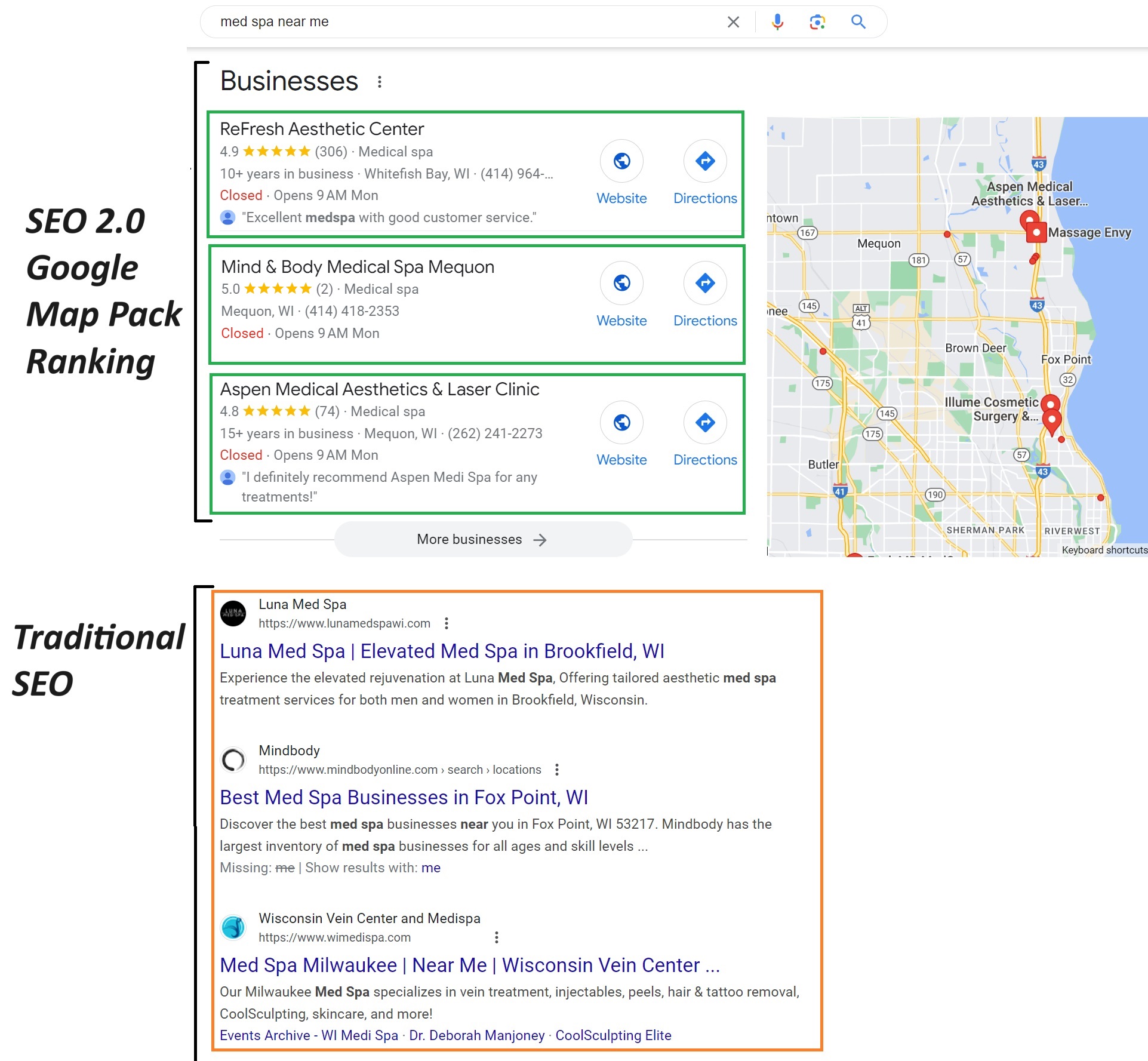Screen dimensions: 1148x1061
Task: Click Mequon label on the map
Action: 879,244
